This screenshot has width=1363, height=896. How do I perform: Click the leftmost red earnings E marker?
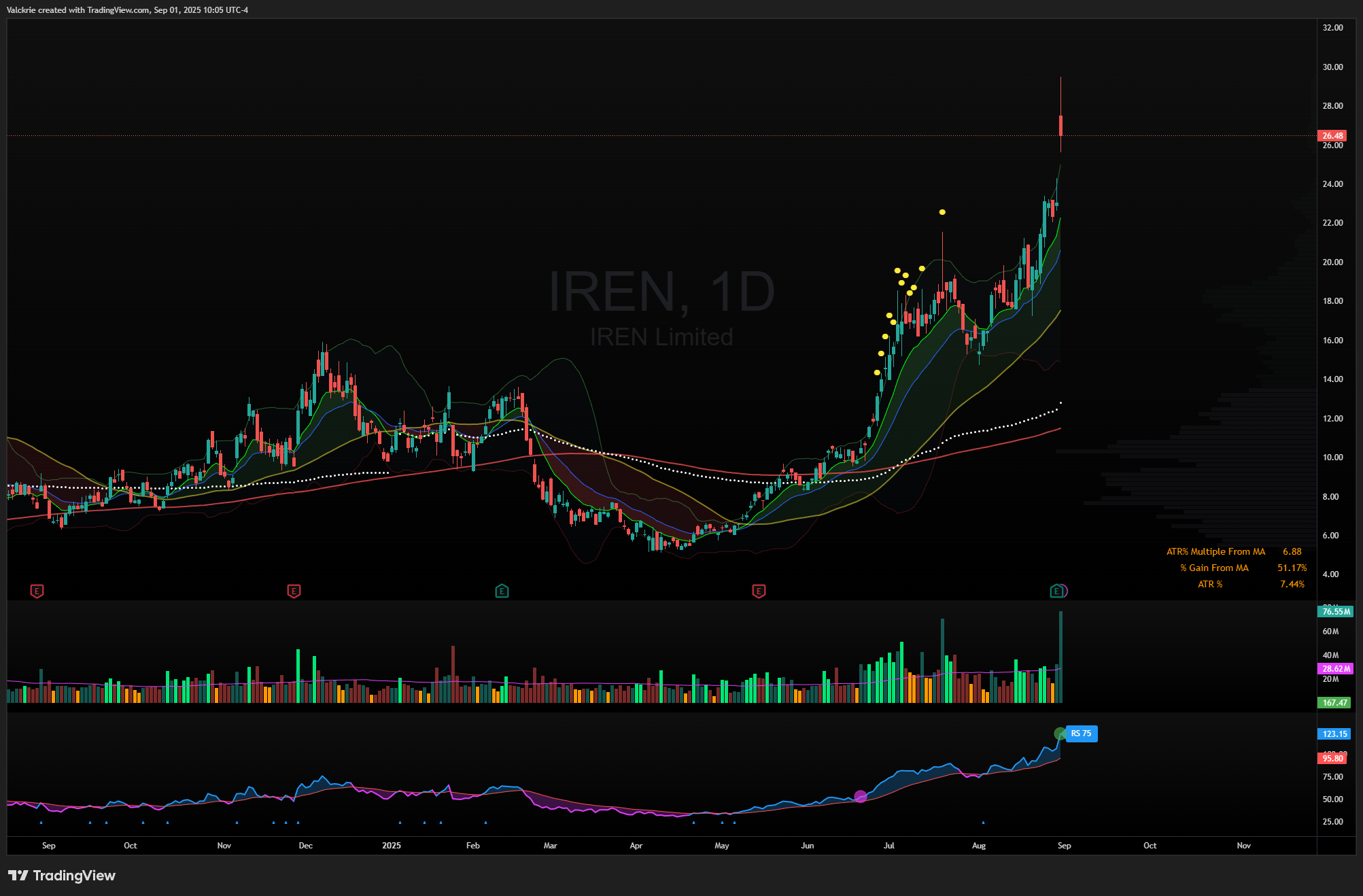[37, 591]
